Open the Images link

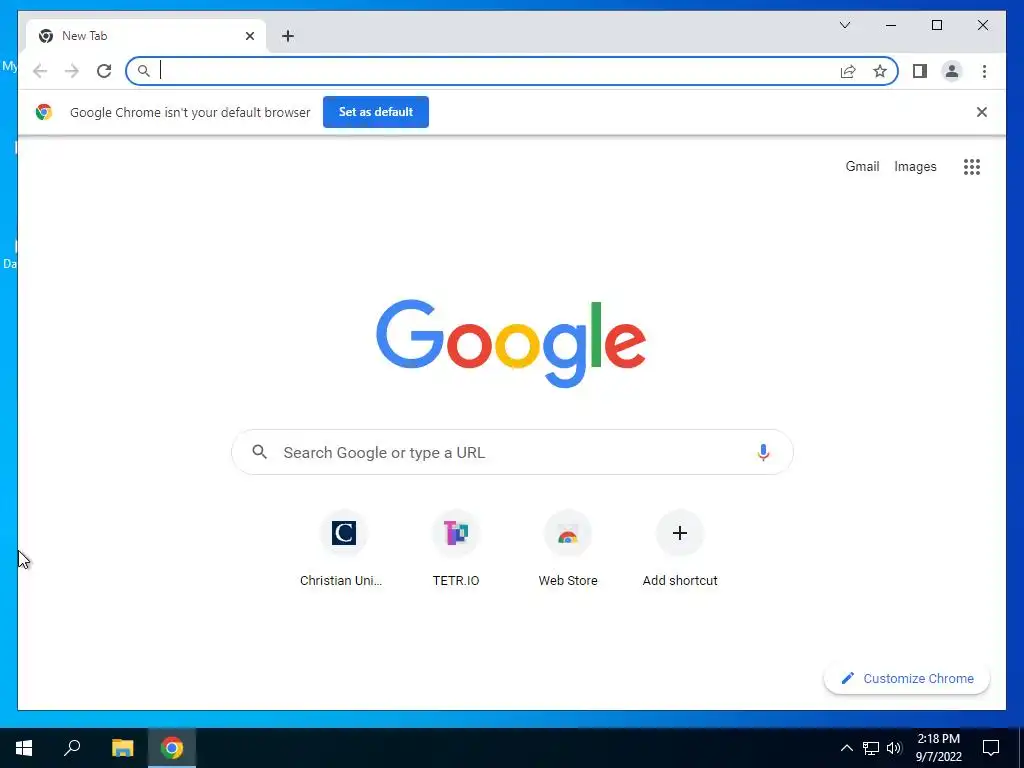pyautogui.click(x=915, y=167)
